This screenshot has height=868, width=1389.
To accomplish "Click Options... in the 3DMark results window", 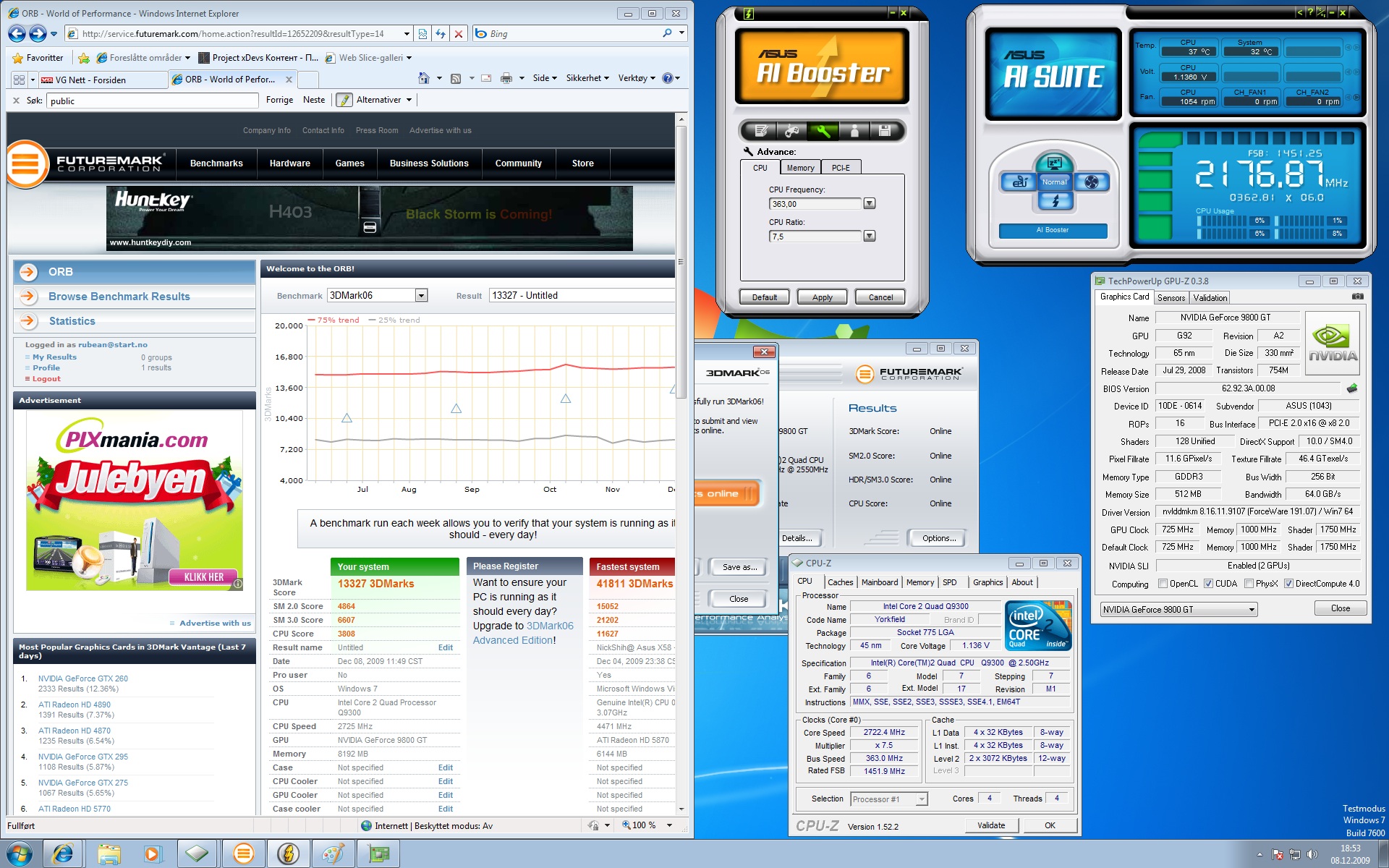I will (939, 538).
